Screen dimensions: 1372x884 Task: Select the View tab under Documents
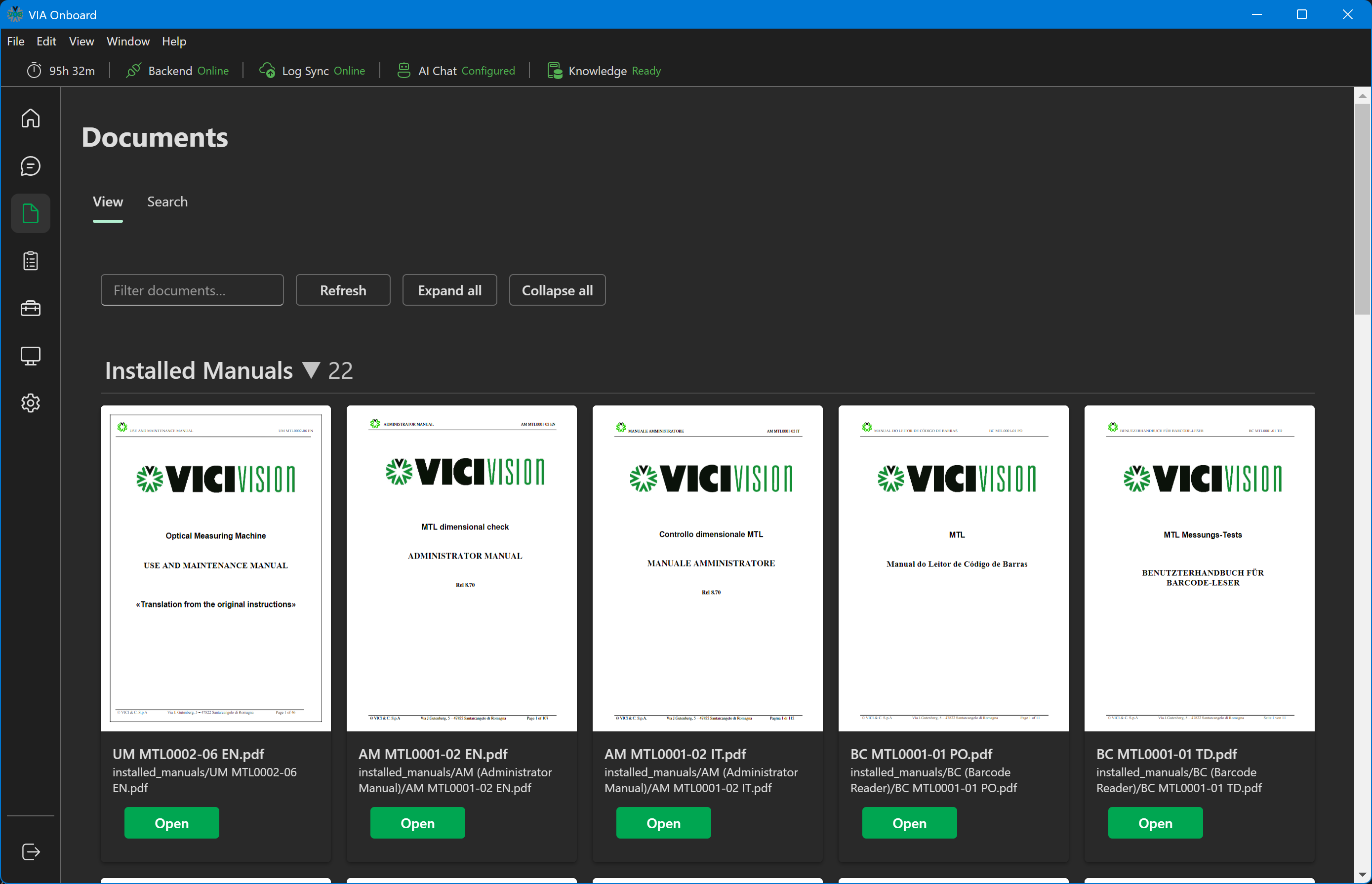click(108, 201)
